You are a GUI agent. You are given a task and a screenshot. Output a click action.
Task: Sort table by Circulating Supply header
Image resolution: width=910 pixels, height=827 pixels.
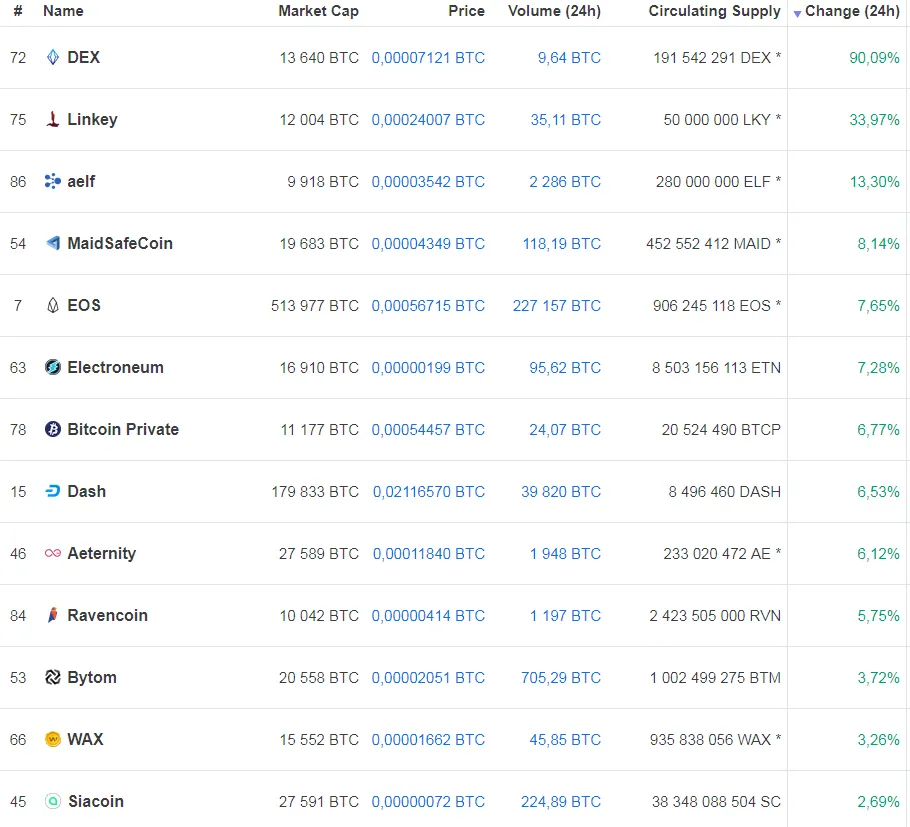pyautogui.click(x=714, y=11)
